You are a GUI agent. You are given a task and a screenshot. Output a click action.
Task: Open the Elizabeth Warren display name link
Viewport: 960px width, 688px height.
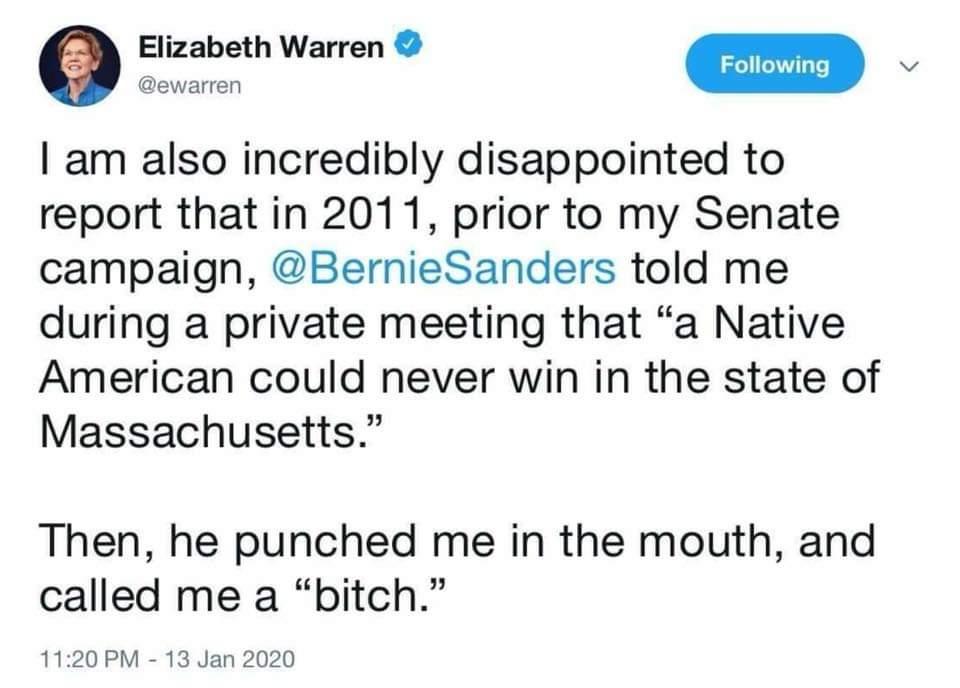pos(261,47)
